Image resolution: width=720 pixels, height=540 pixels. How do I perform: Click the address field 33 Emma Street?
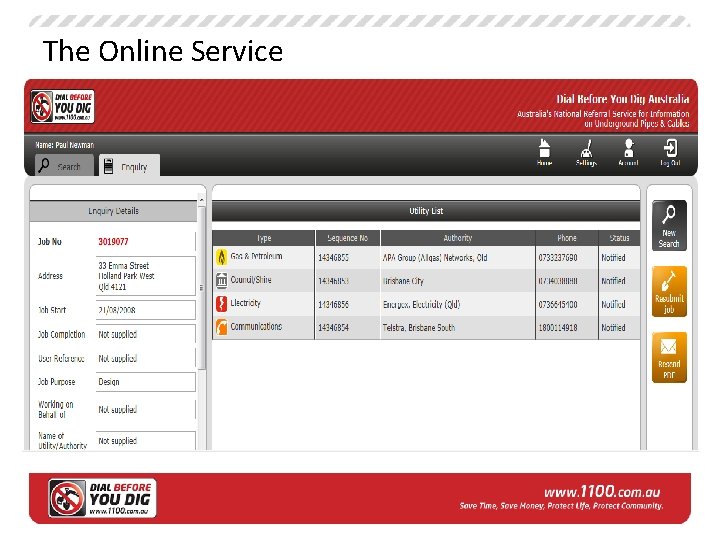point(146,276)
